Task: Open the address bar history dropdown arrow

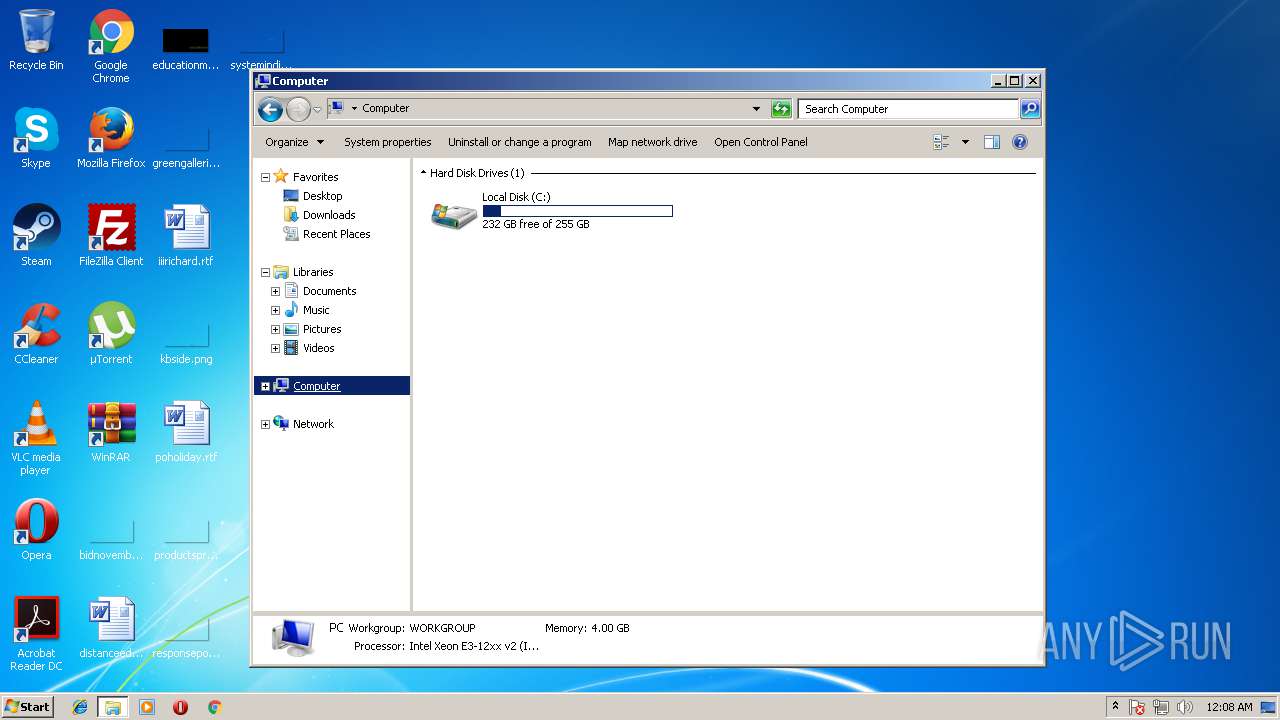Action: pos(756,109)
